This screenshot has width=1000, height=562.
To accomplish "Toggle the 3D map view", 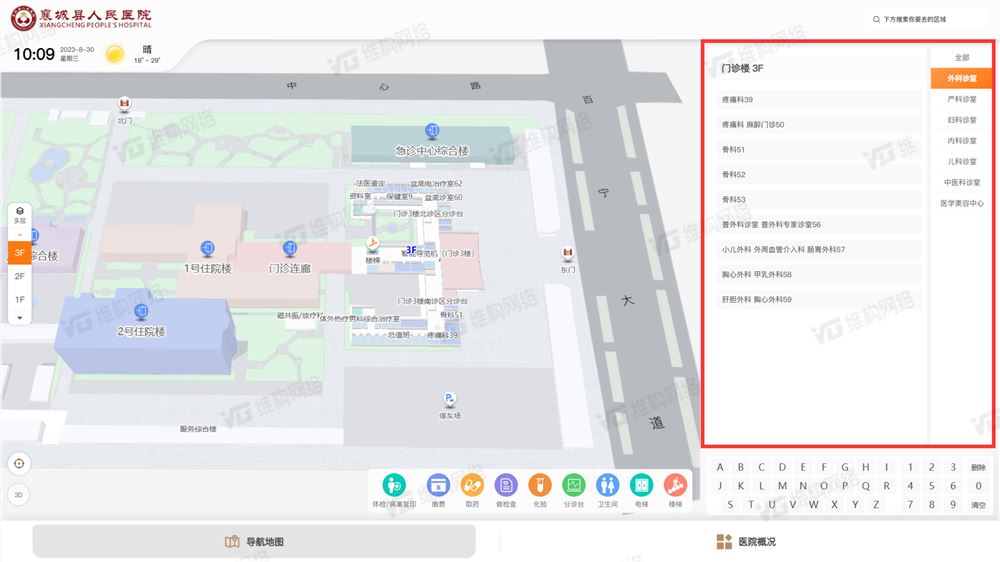I will point(19,494).
